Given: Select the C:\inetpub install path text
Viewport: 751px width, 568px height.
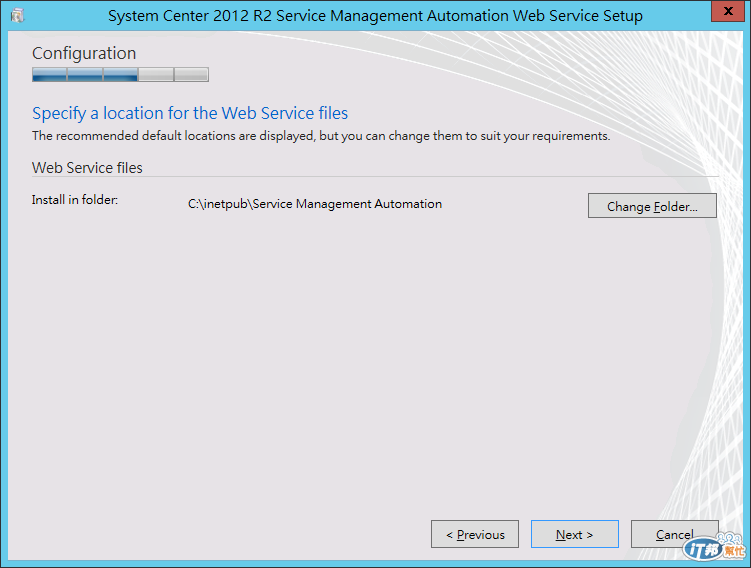Looking at the screenshot, I should point(314,204).
